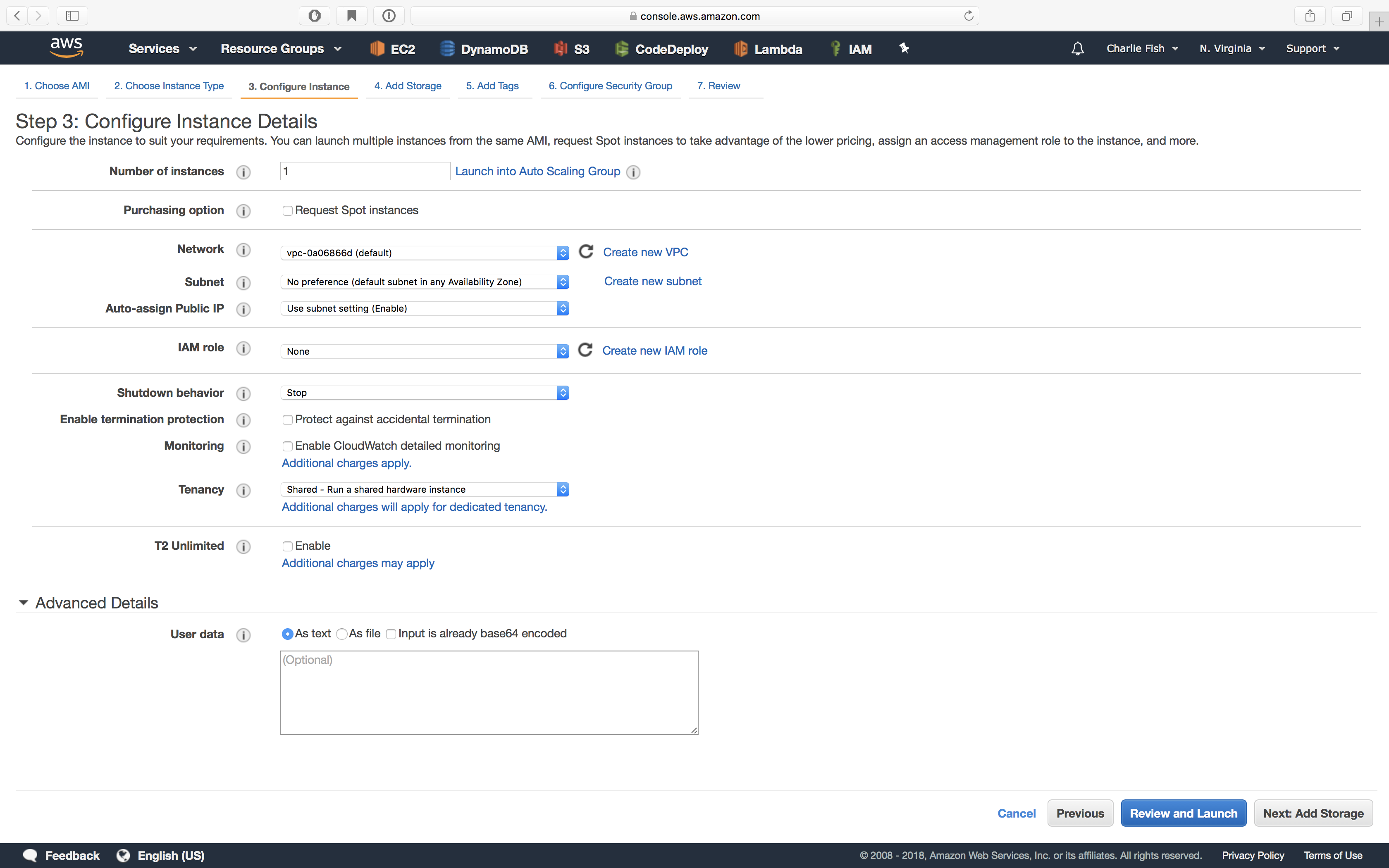Click the info icon next to Tenancy
1389x868 pixels.
tap(243, 490)
